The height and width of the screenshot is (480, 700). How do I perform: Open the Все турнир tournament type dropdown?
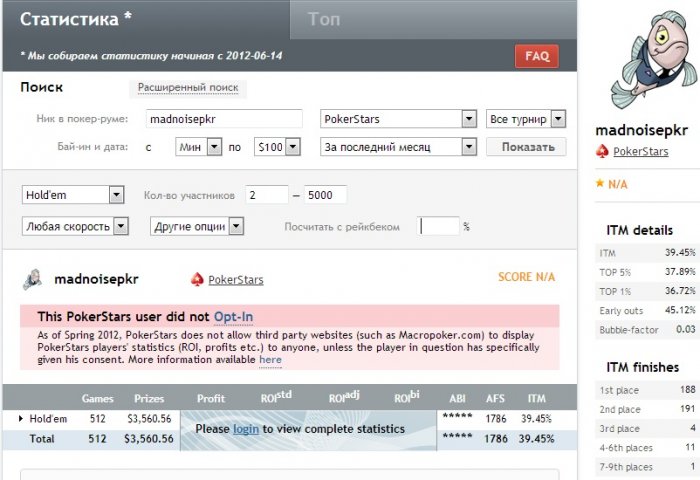click(526, 119)
